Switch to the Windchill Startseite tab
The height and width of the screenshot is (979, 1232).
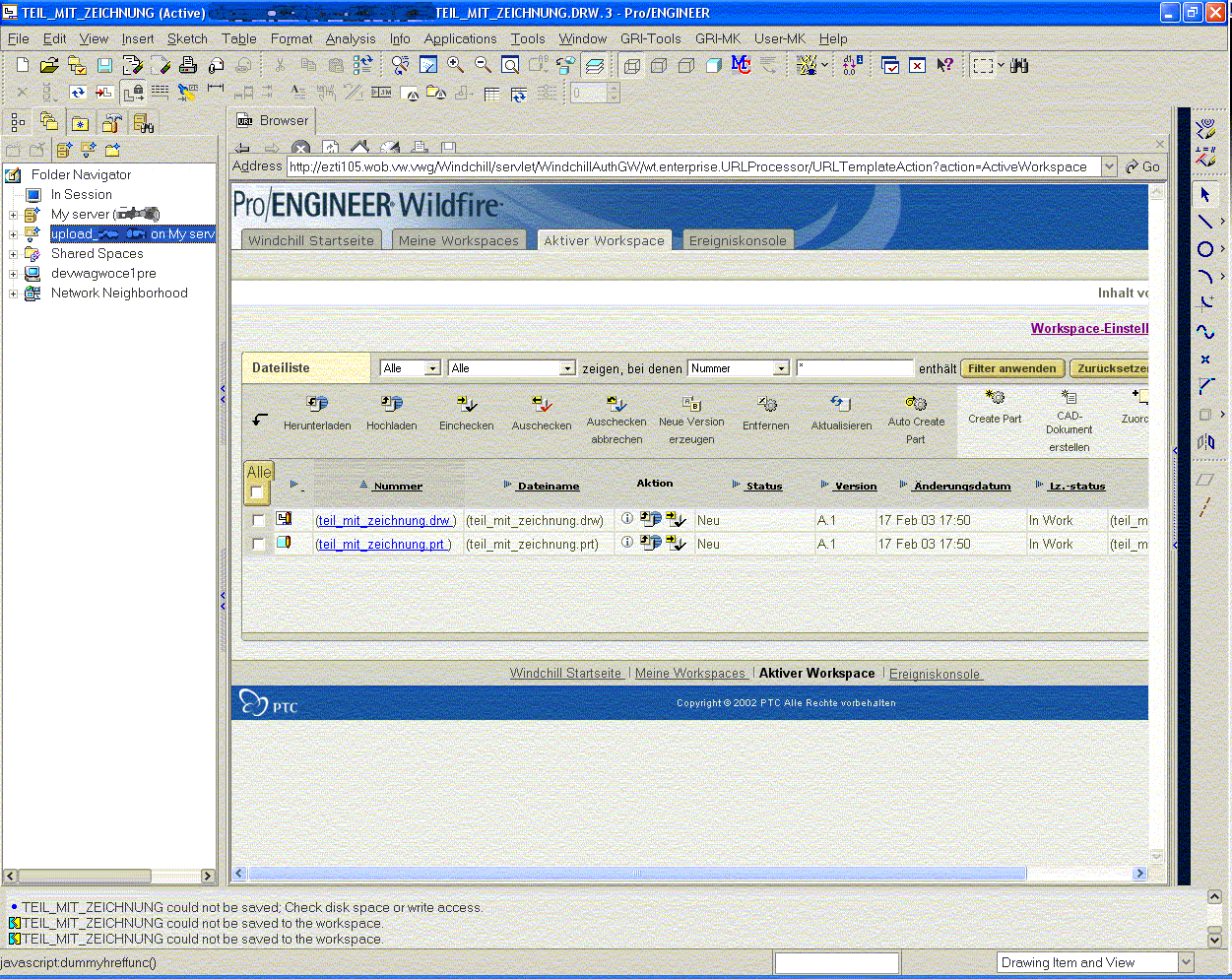click(x=311, y=240)
